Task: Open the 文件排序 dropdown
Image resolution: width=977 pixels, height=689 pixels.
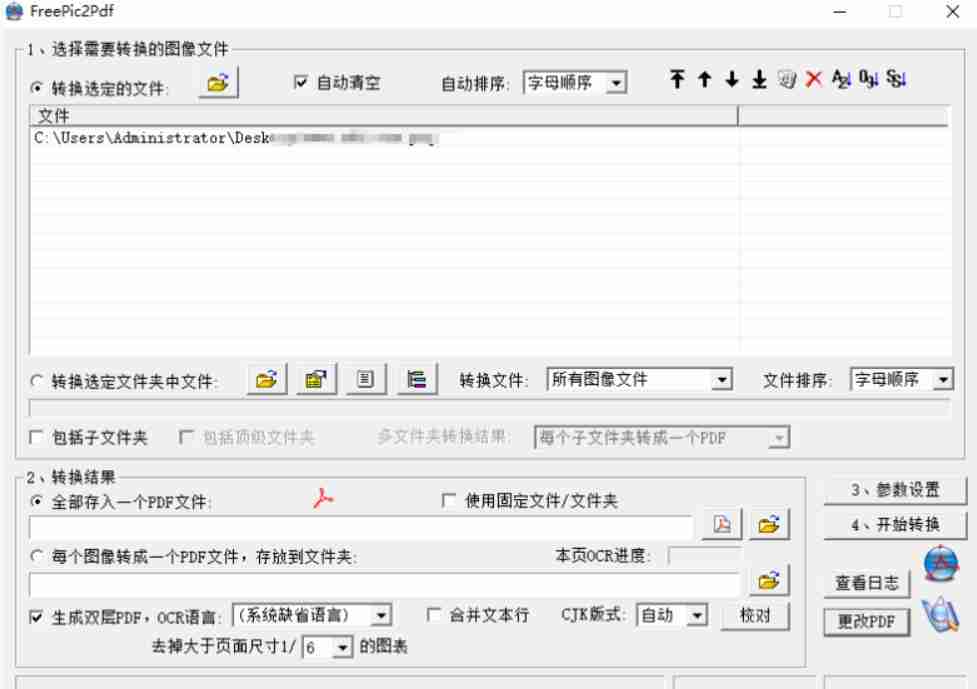Action: (902, 379)
